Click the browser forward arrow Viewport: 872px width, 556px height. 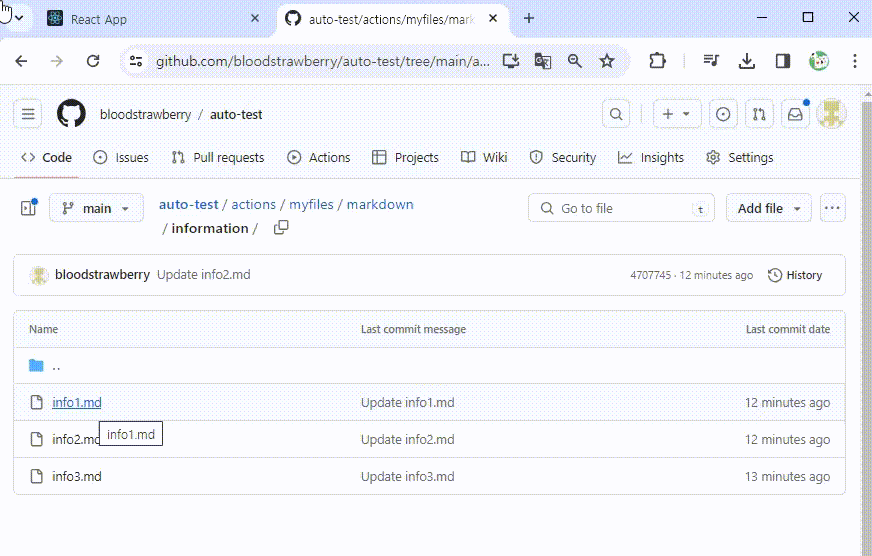[56, 61]
